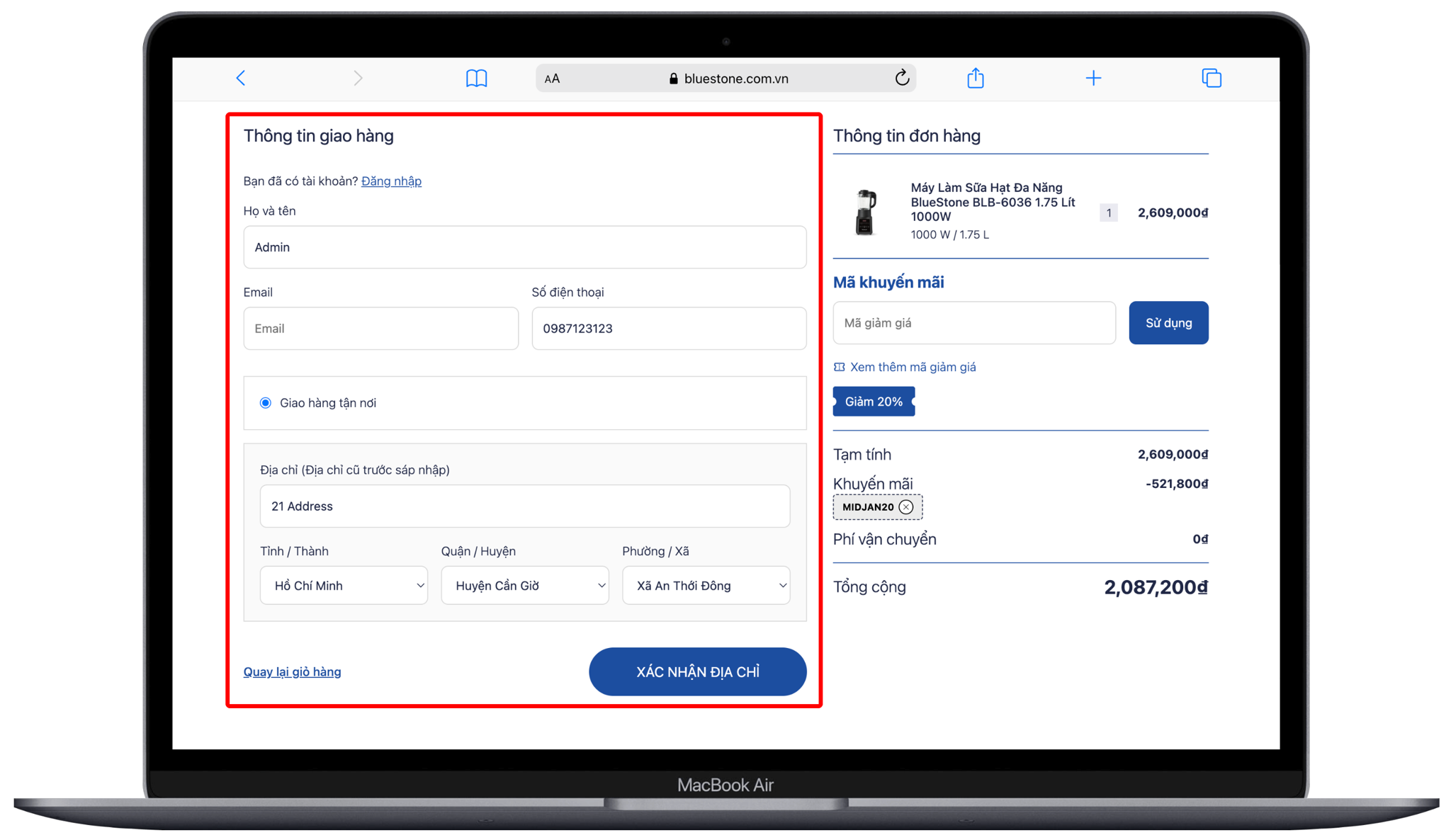Click the Safari forward arrow
The height and width of the screenshot is (840, 1451).
[x=358, y=78]
